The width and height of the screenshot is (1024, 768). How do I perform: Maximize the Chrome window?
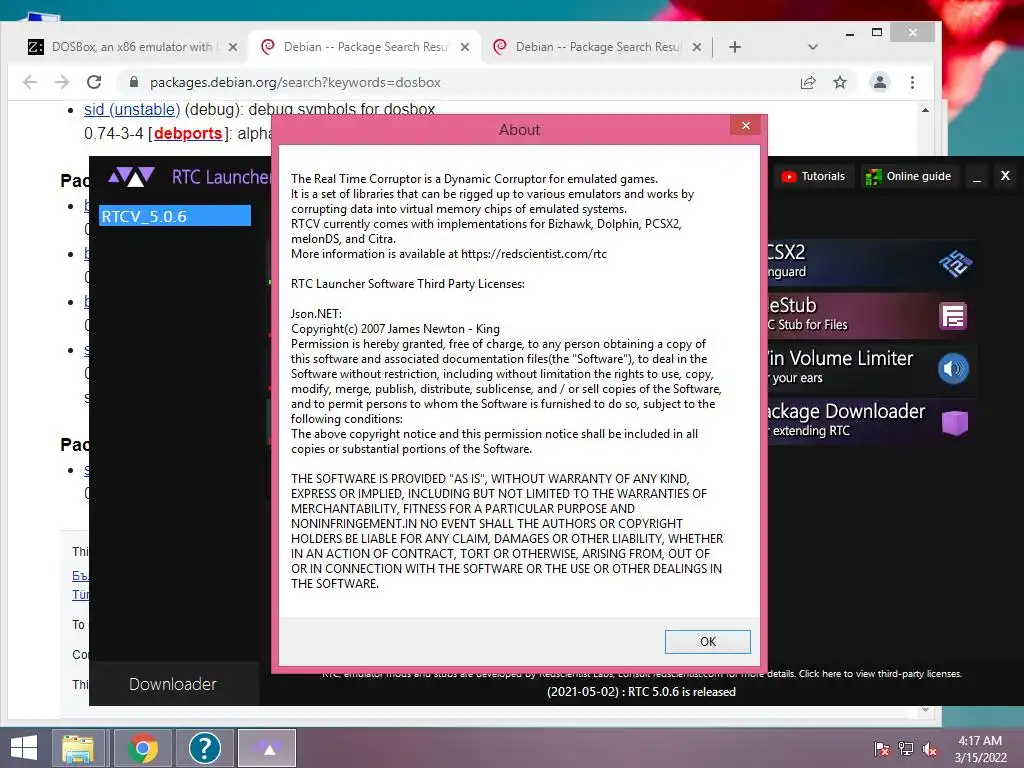877,32
